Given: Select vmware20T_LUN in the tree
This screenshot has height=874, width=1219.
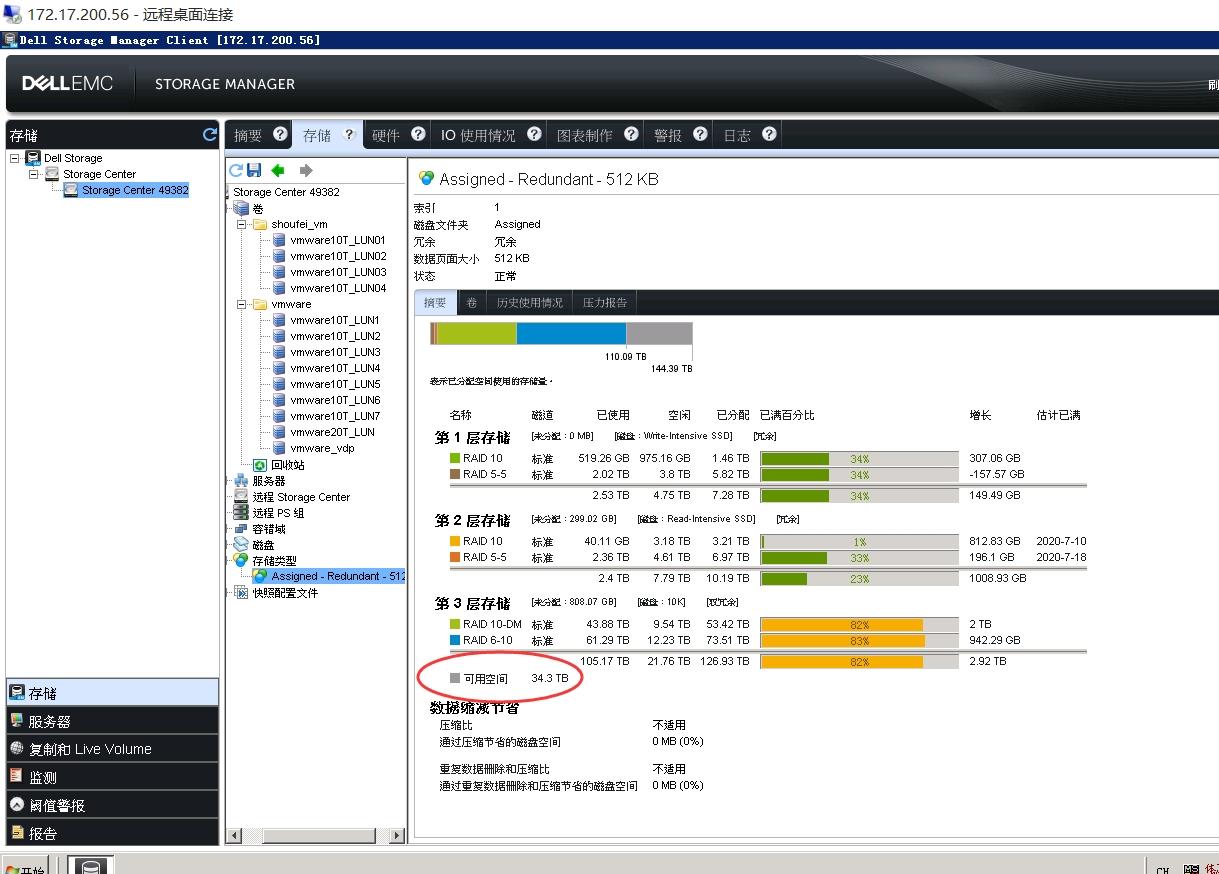Looking at the screenshot, I should click(x=333, y=432).
